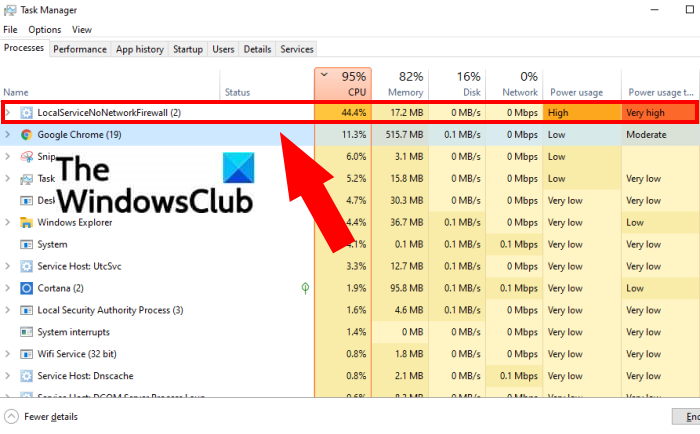Expand the LocalServiceNoNetworkFirewall process group
Viewport: 700px width, 434px height.
tap(7, 113)
